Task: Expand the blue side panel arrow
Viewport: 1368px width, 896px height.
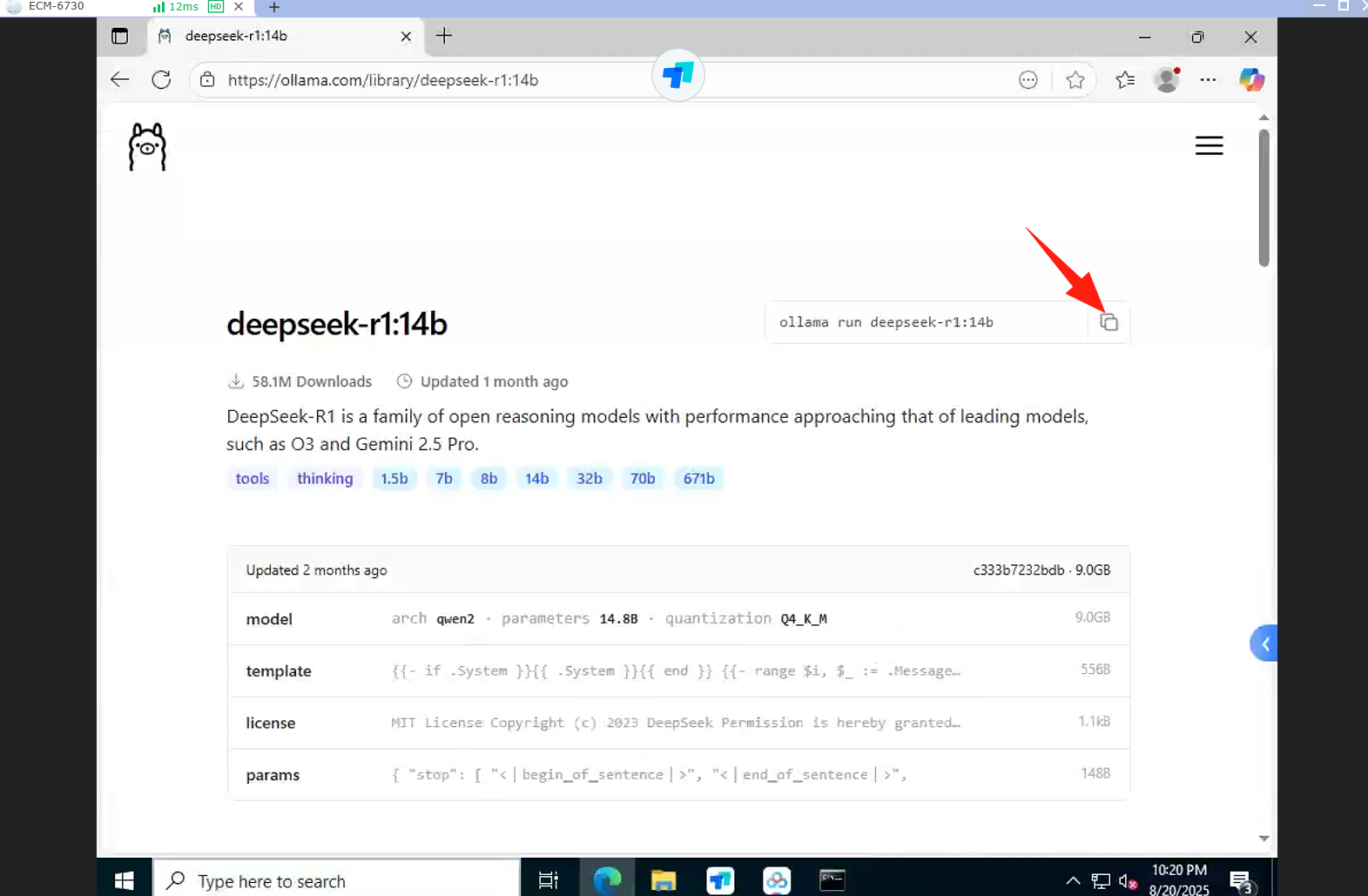Action: [1264, 643]
